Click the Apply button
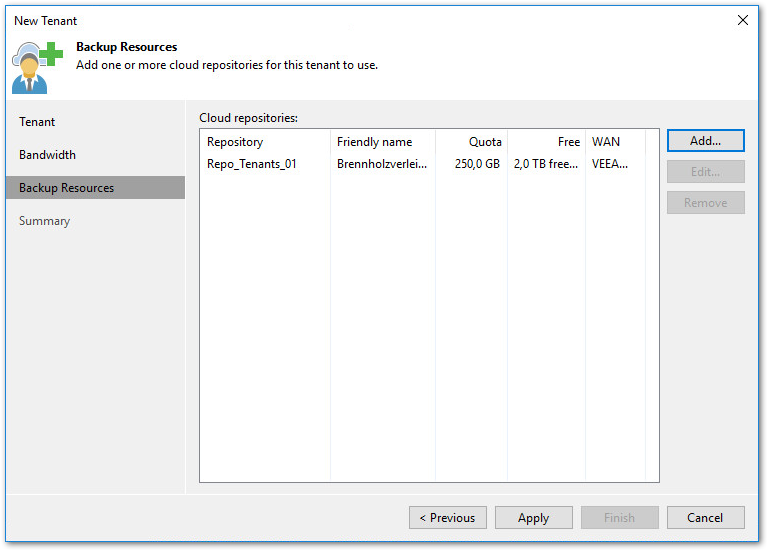 point(533,518)
